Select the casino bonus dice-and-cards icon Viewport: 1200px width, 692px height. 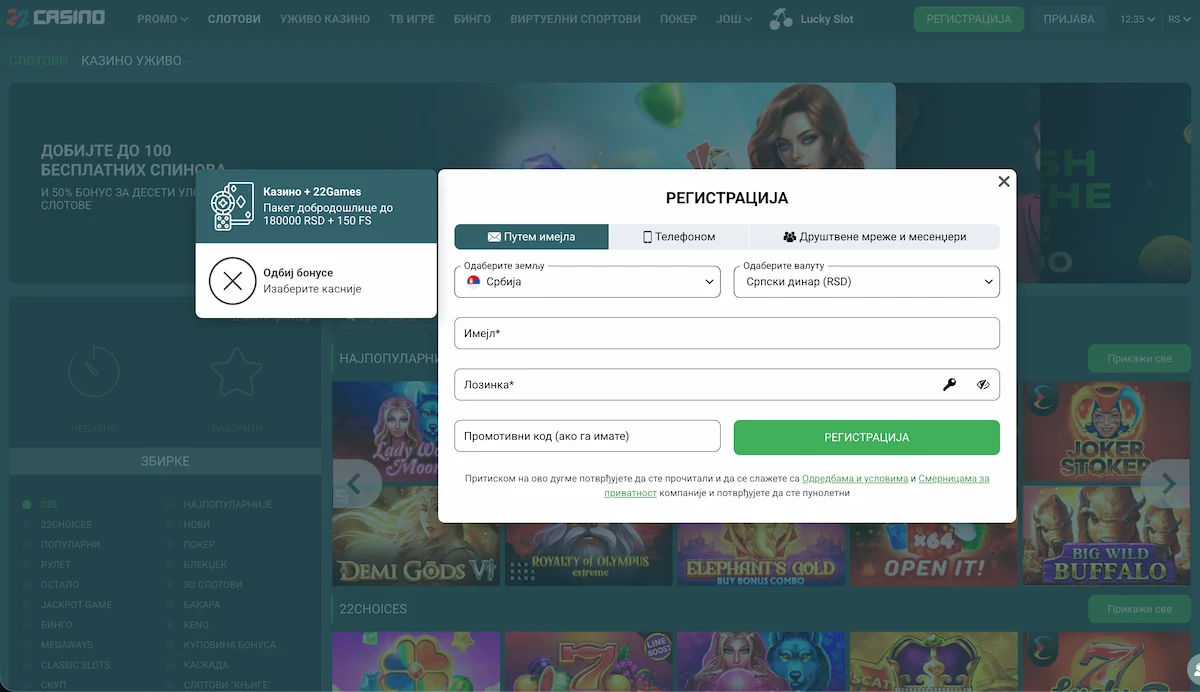[x=232, y=206]
